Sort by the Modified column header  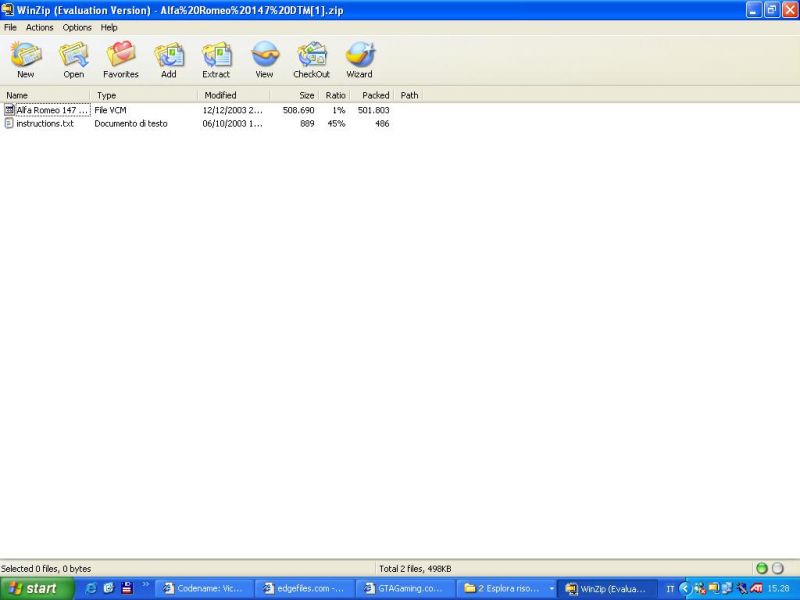coord(234,95)
